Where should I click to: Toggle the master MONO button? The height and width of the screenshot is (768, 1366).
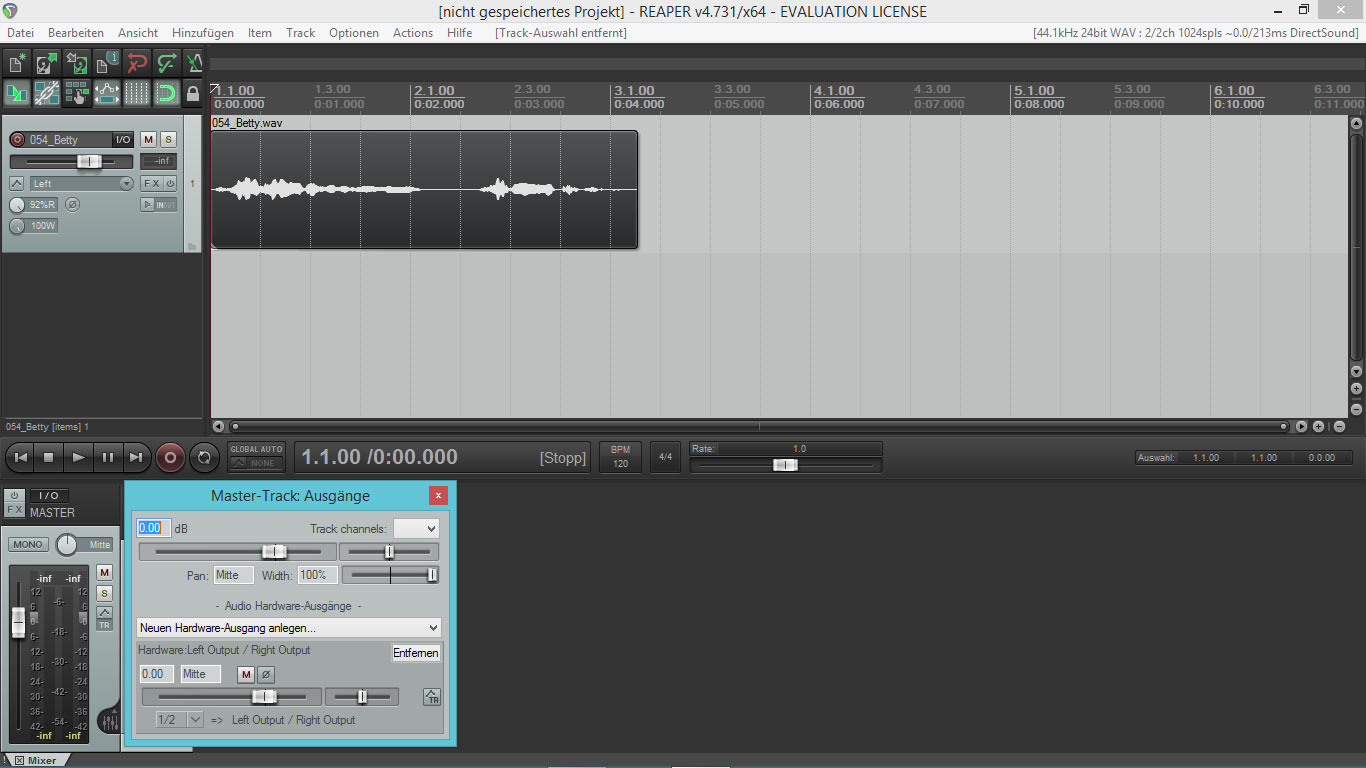point(28,545)
